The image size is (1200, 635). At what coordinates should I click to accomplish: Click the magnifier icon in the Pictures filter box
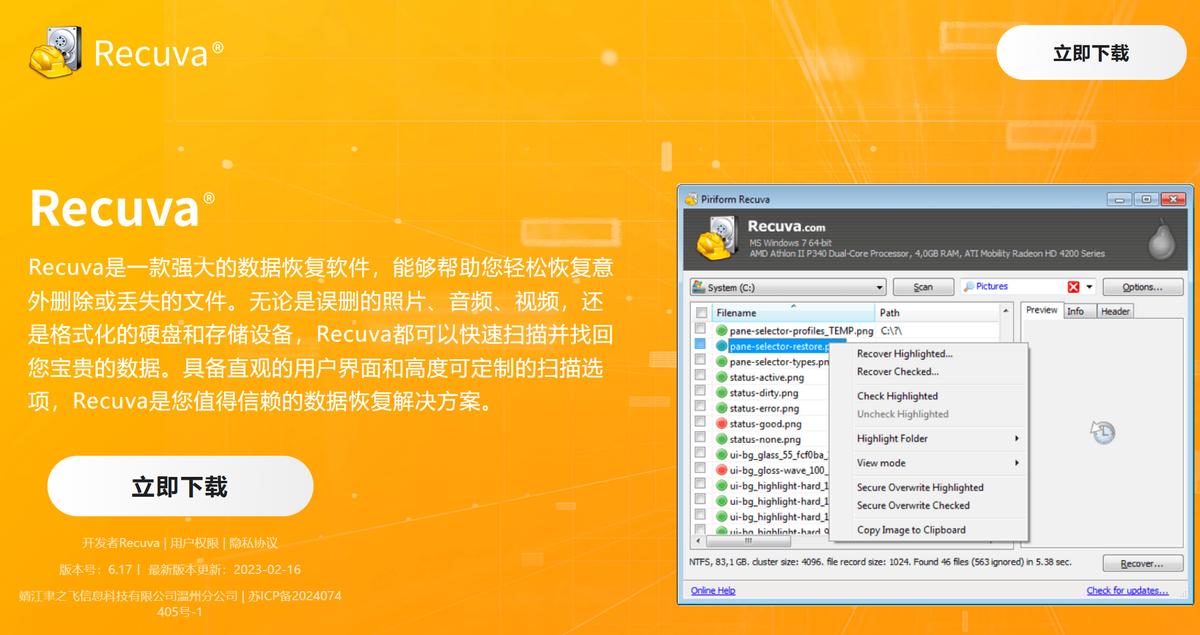point(968,286)
